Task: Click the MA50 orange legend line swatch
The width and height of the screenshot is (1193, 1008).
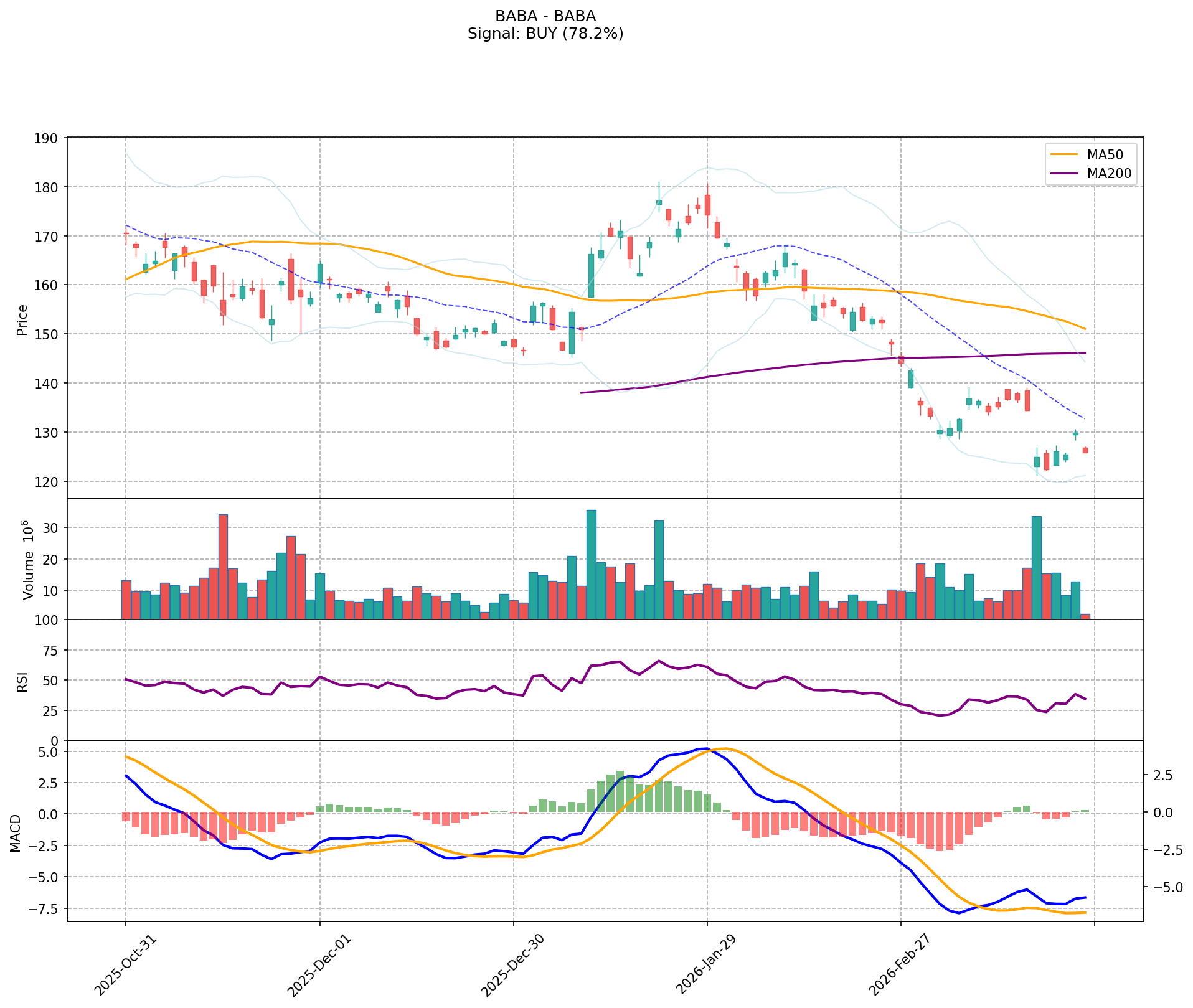Action: 1065,153
